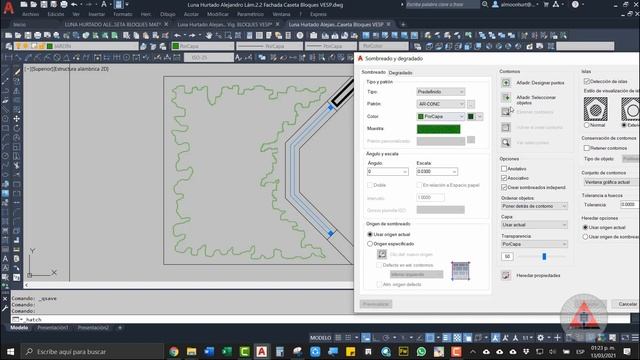Open the Archivo menu
This screenshot has height=360, width=640.
tap(31, 14)
